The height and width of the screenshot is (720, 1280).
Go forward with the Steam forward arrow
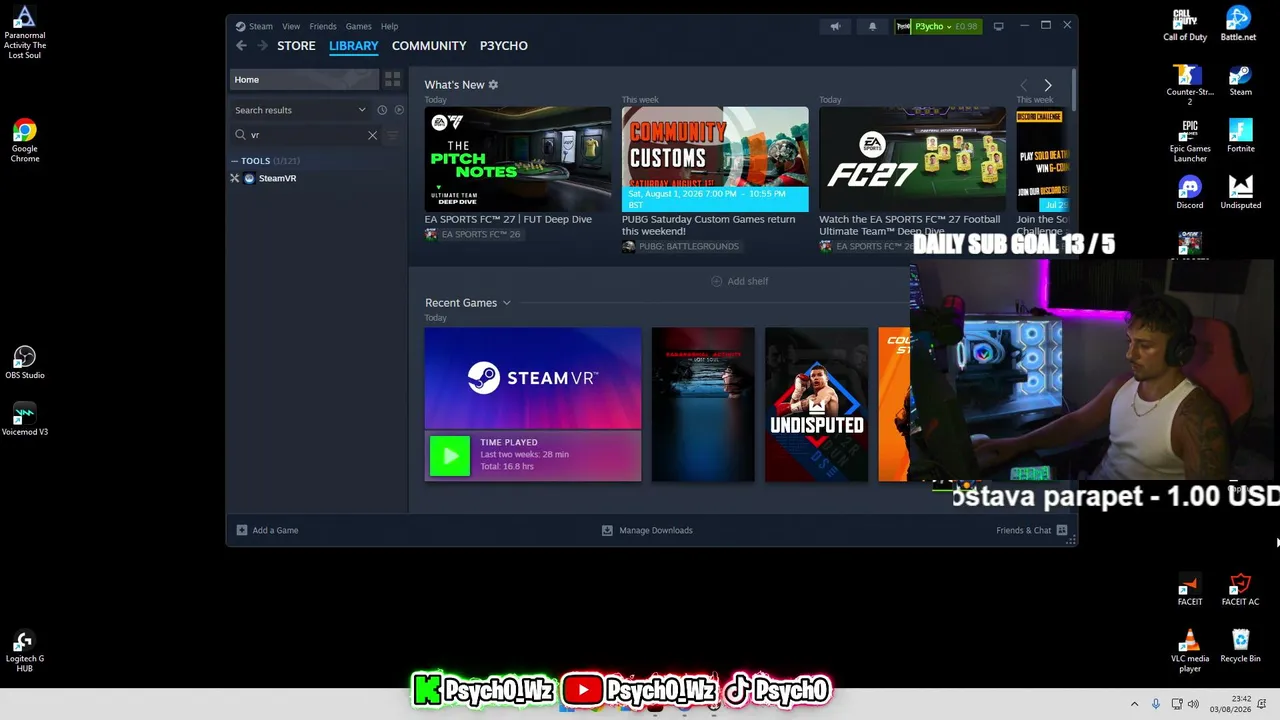pos(263,46)
